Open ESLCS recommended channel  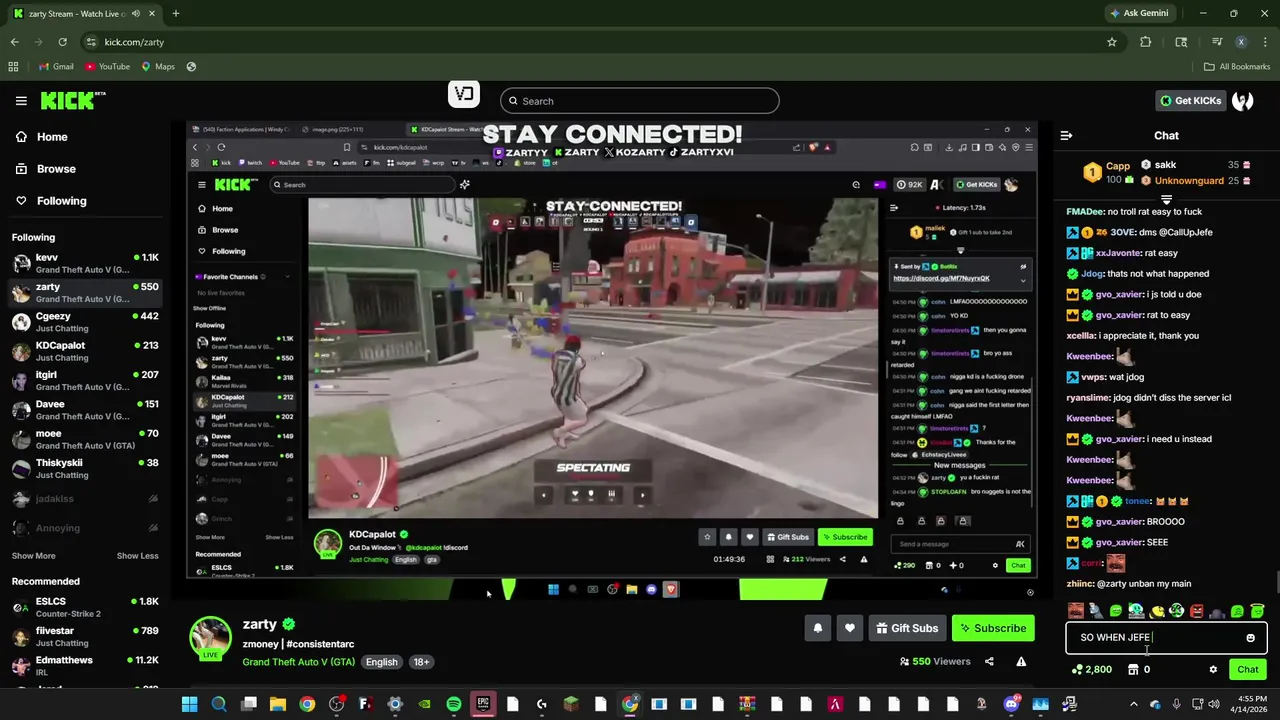click(x=84, y=608)
